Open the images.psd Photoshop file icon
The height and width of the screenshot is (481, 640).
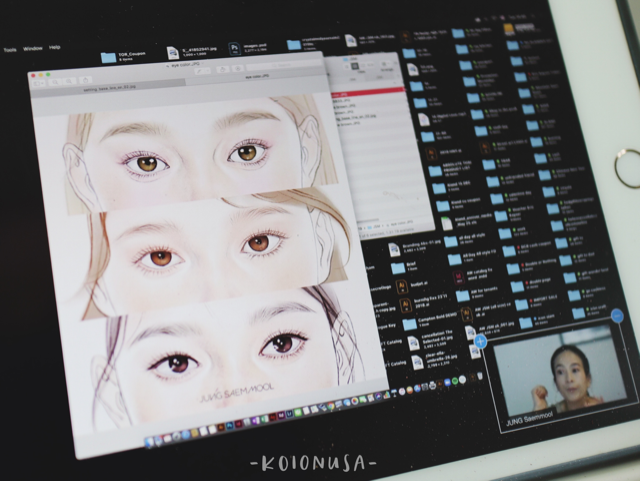234,48
